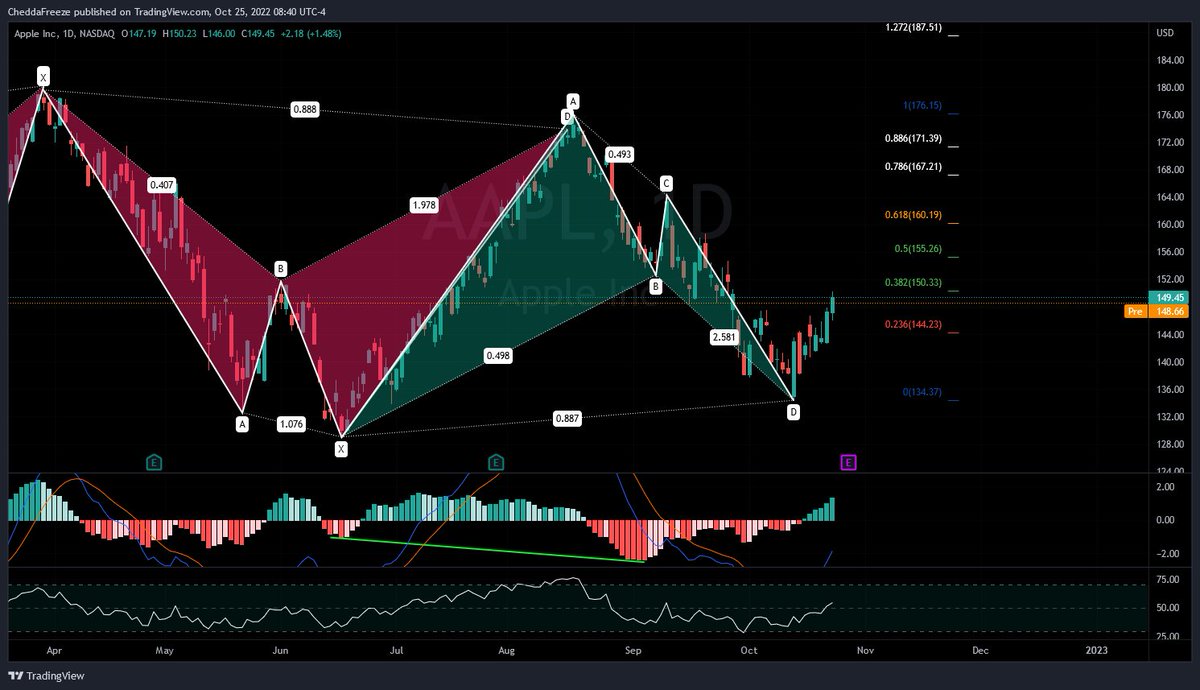Select the B point label at the September low

click(x=656, y=286)
